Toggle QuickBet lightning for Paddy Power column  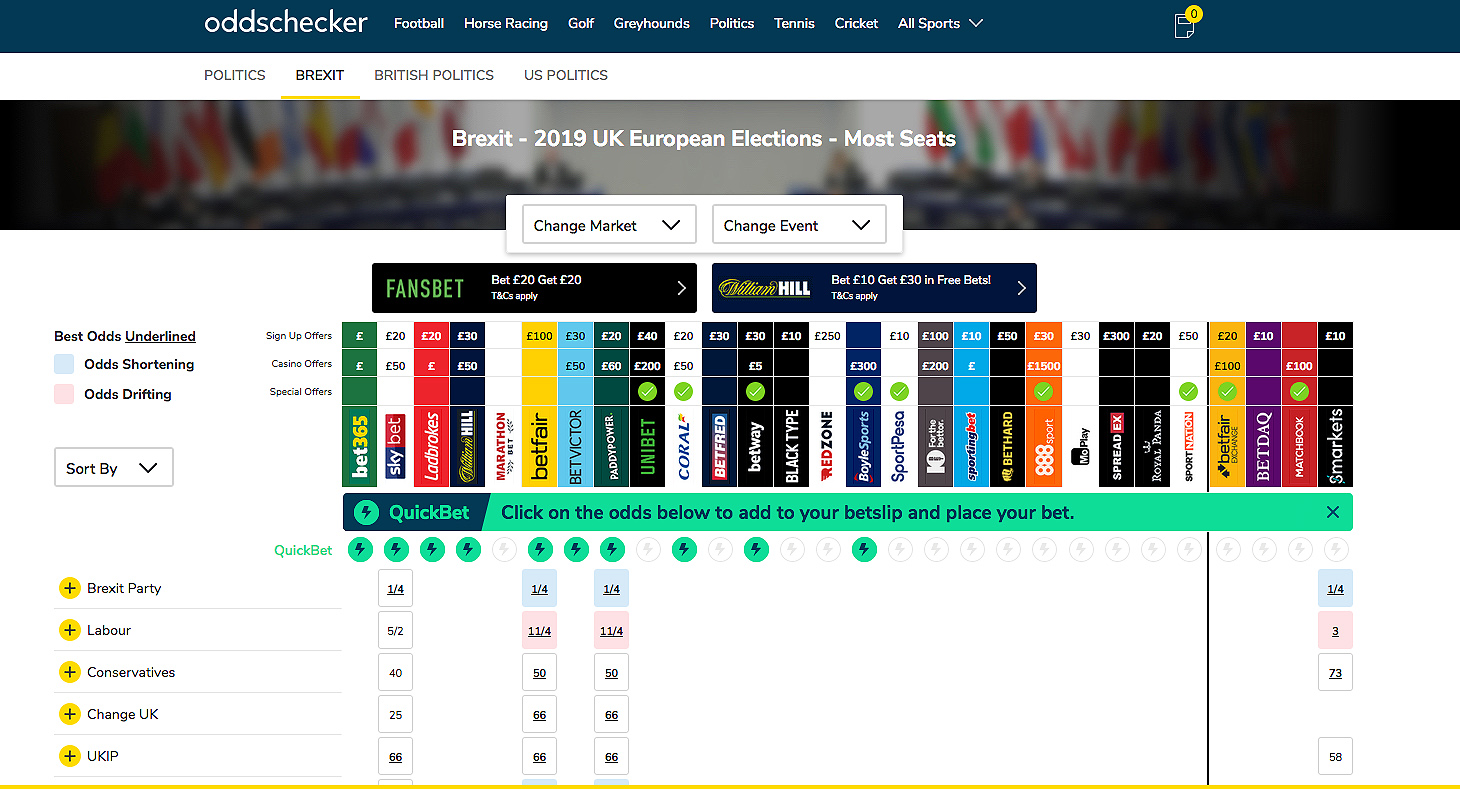(x=612, y=549)
